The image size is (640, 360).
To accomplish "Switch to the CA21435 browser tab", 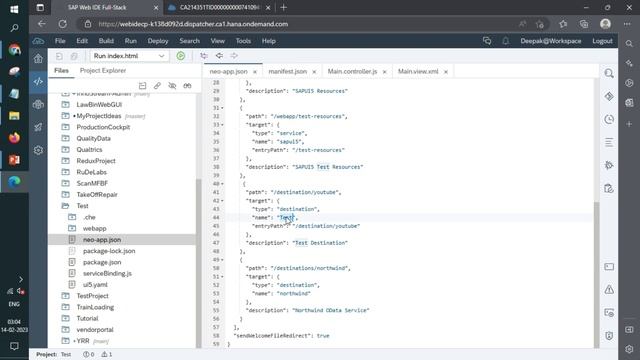I will (x=220, y=8).
